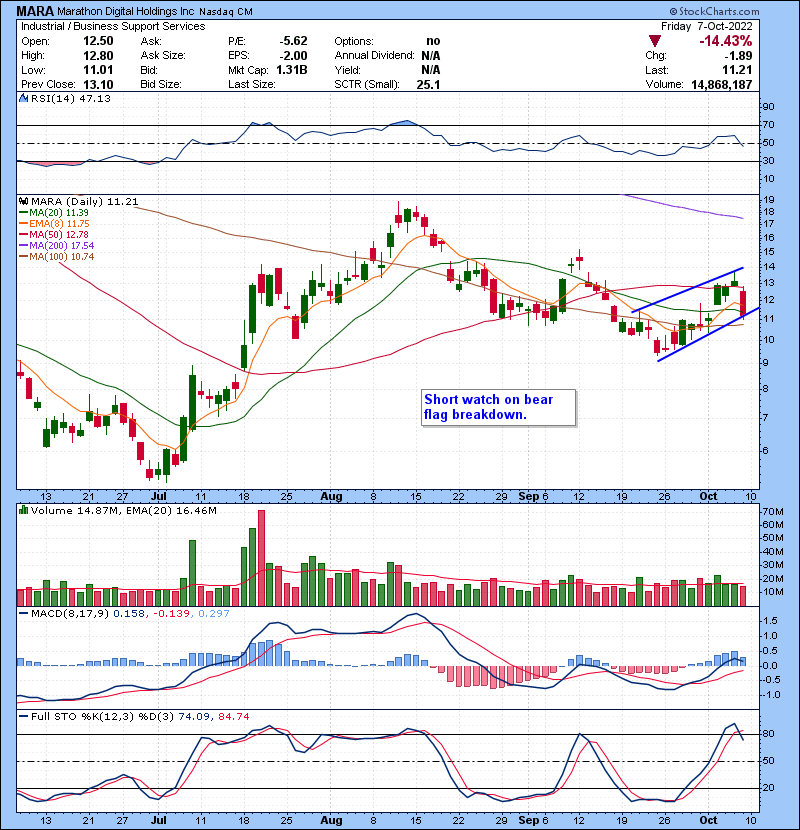Click the Ask Size label
Viewport: 800px width, 830px height.
pyautogui.click(x=163, y=56)
